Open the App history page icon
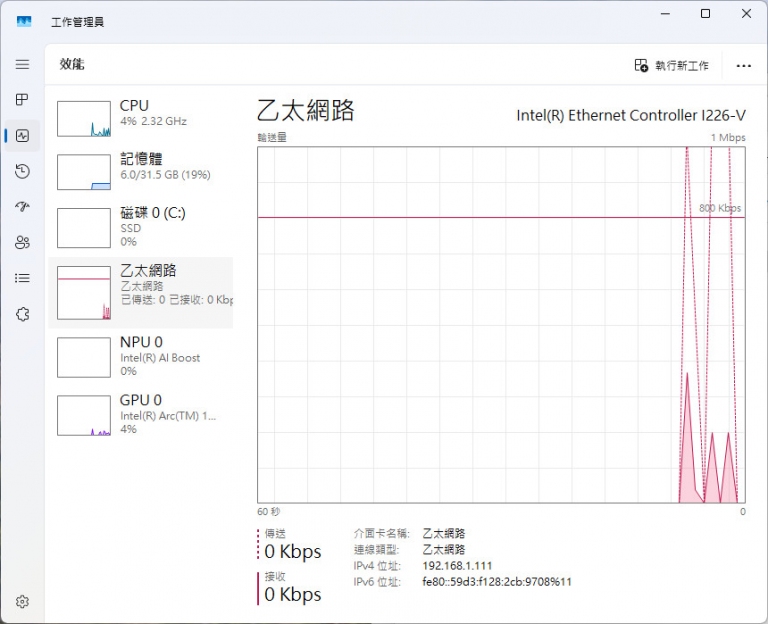 point(23,171)
